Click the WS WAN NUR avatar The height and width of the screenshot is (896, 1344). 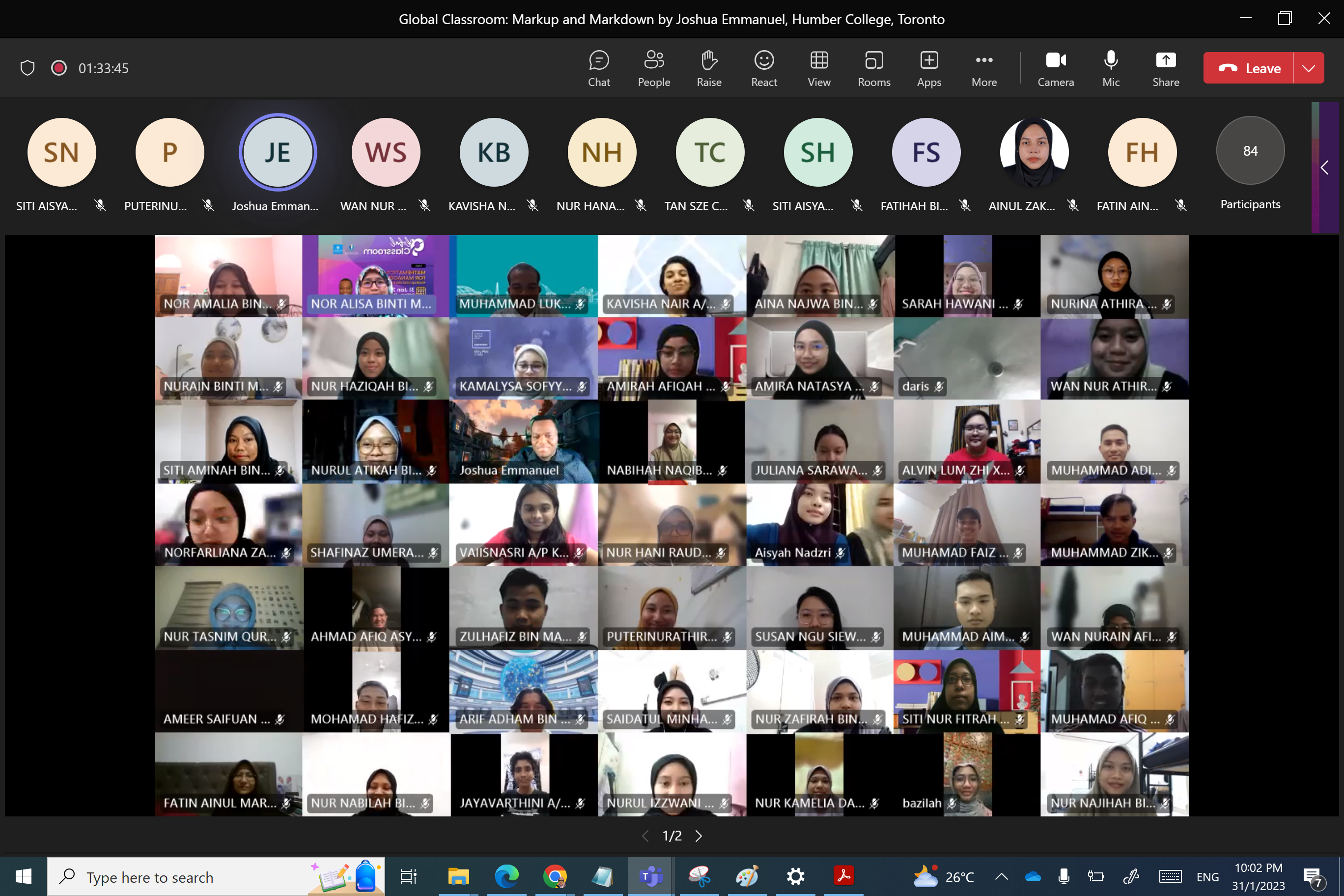[386, 152]
